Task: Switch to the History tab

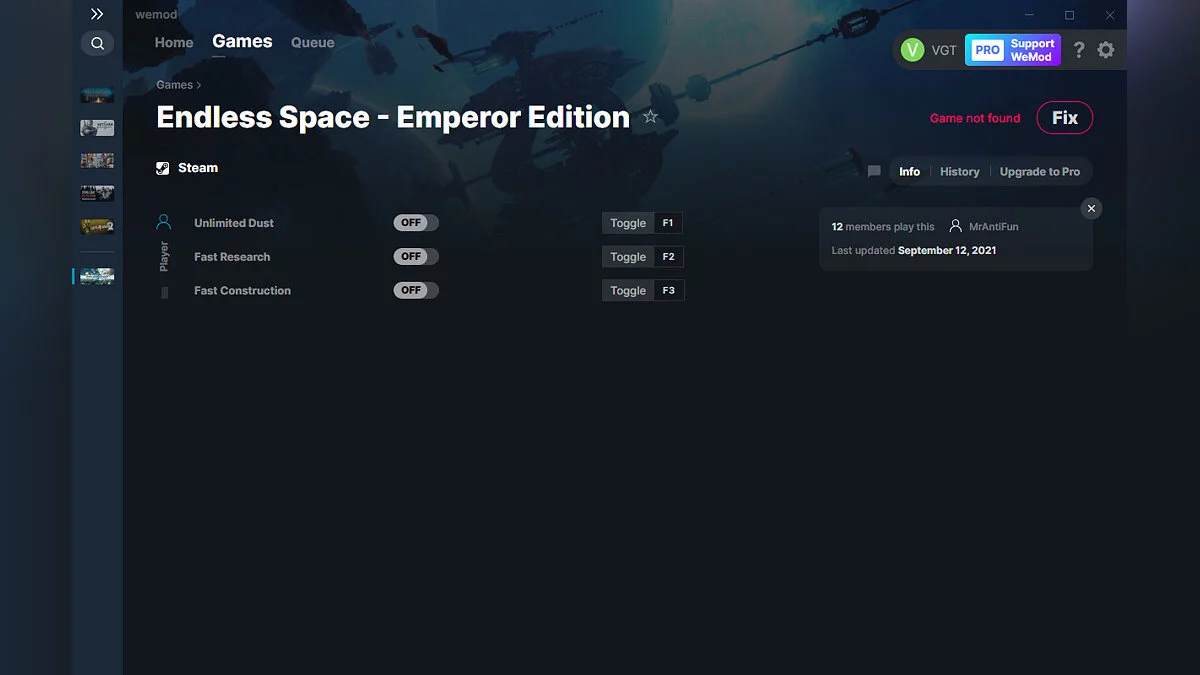Action: (959, 171)
